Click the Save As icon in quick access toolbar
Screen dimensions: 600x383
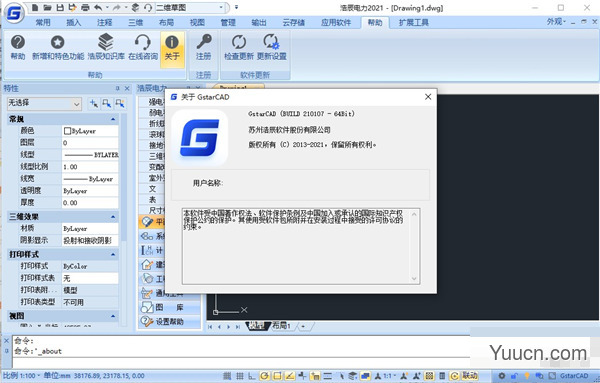pos(72,7)
